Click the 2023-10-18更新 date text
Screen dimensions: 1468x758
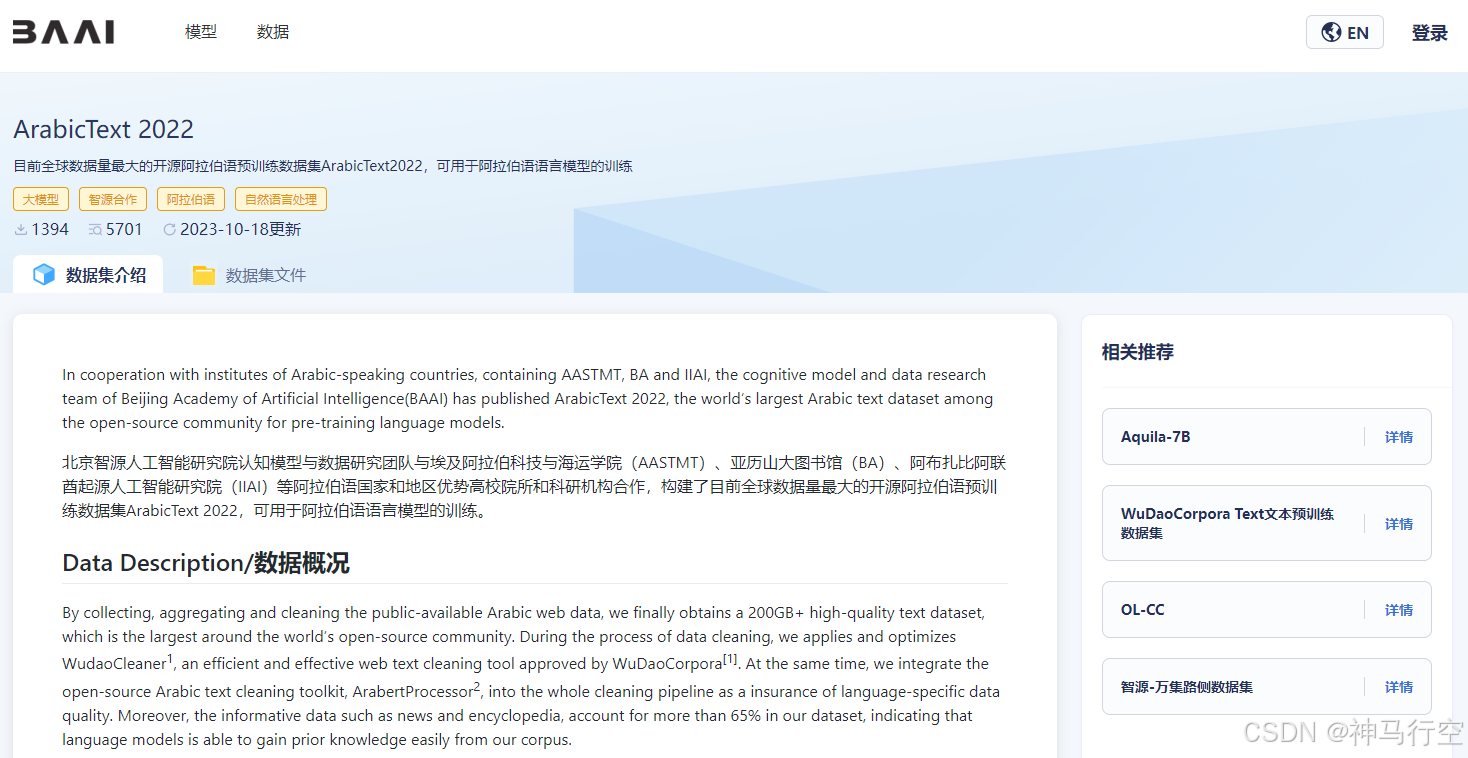click(x=240, y=229)
